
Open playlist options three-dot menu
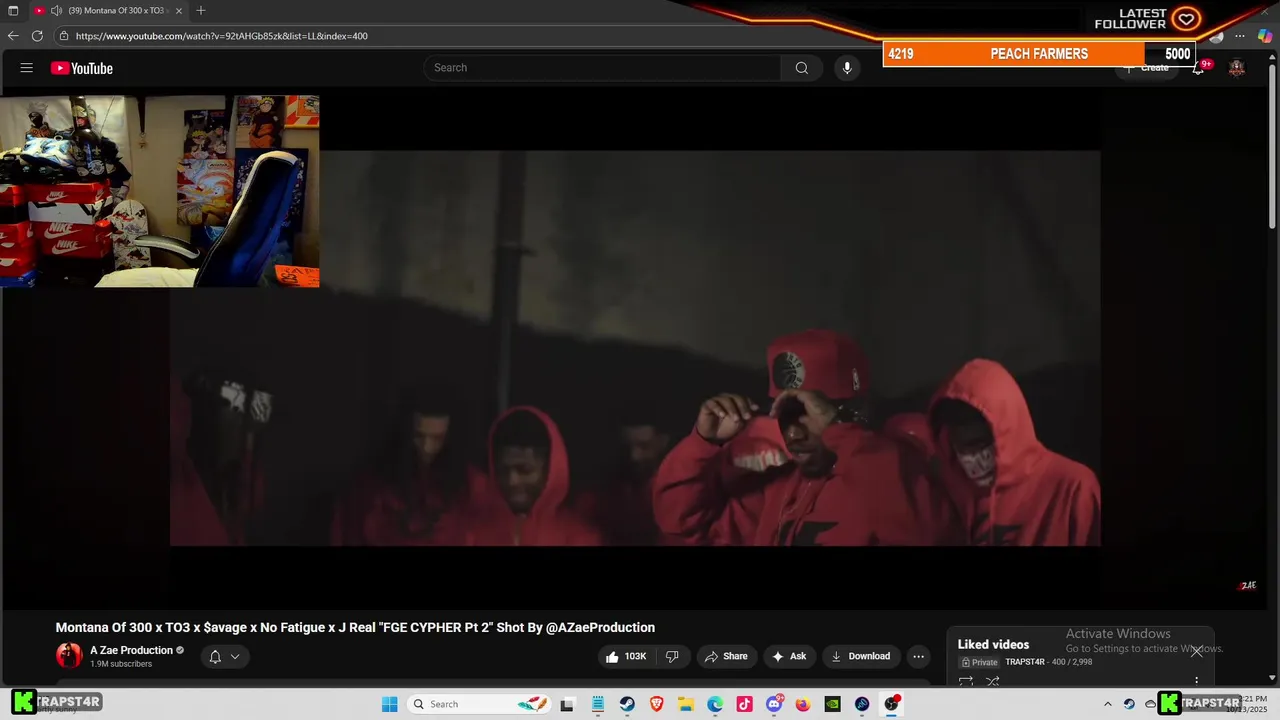1196,682
